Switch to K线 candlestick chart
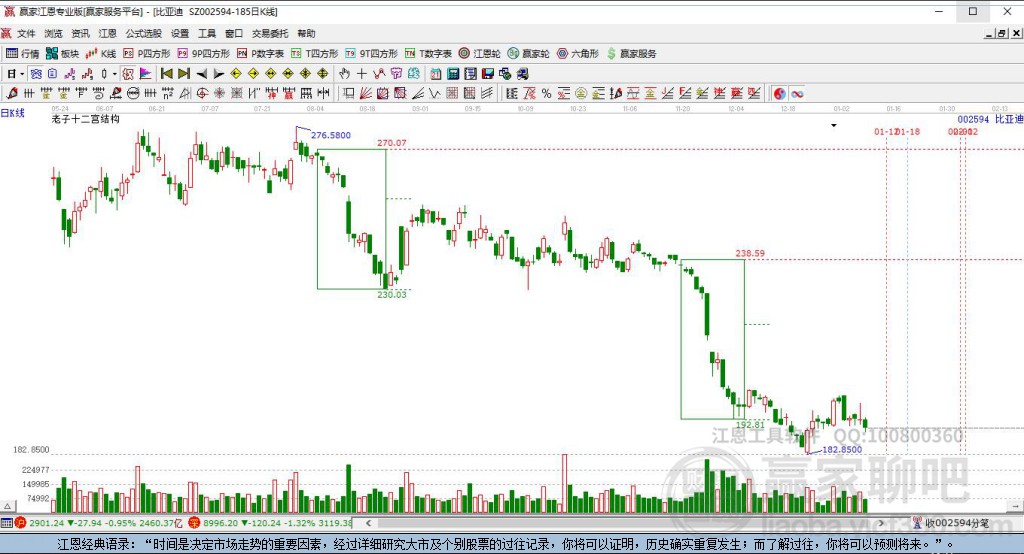The height and width of the screenshot is (554, 1024). click(101, 54)
